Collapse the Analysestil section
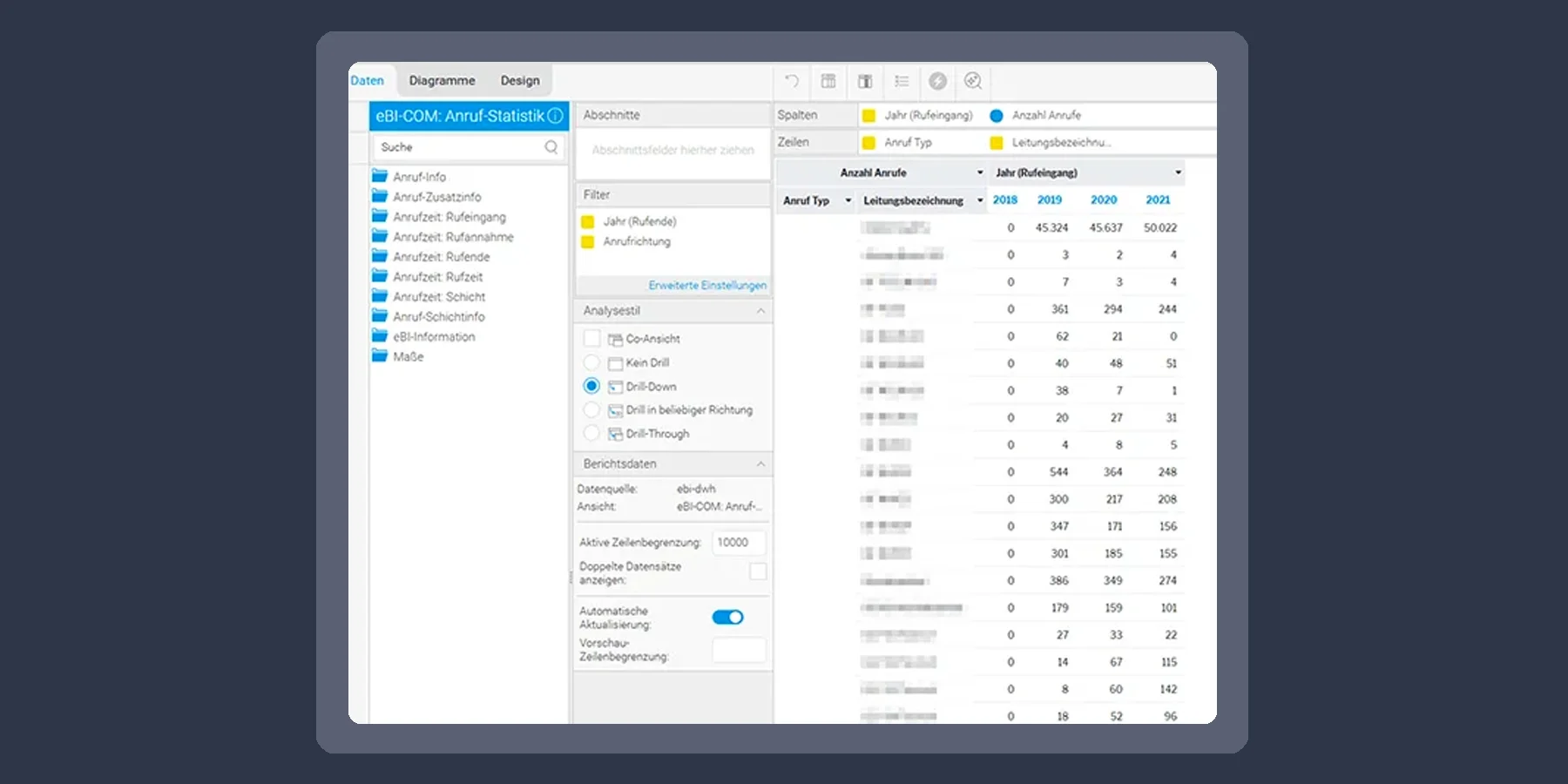 coord(760,311)
